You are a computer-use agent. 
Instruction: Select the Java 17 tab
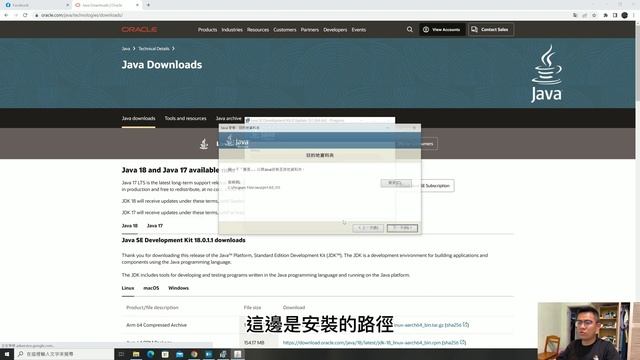(155, 226)
